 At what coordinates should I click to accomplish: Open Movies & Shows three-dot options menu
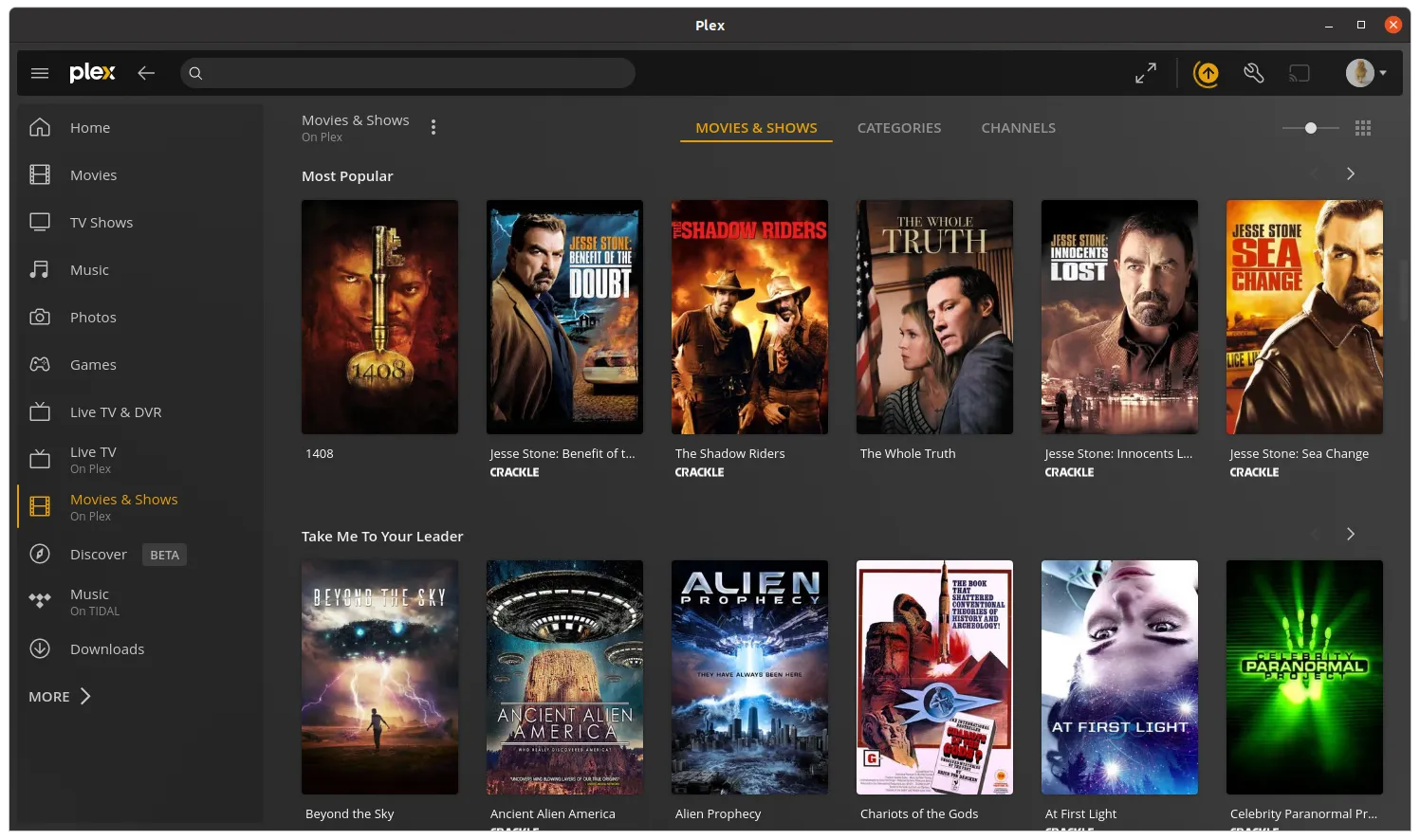tap(433, 127)
